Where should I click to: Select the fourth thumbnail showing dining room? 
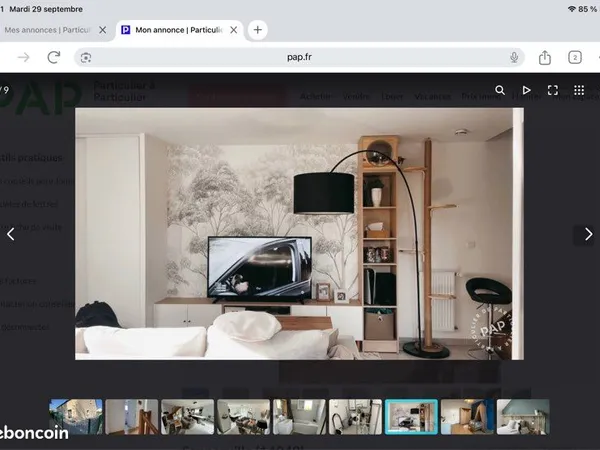click(x=243, y=417)
